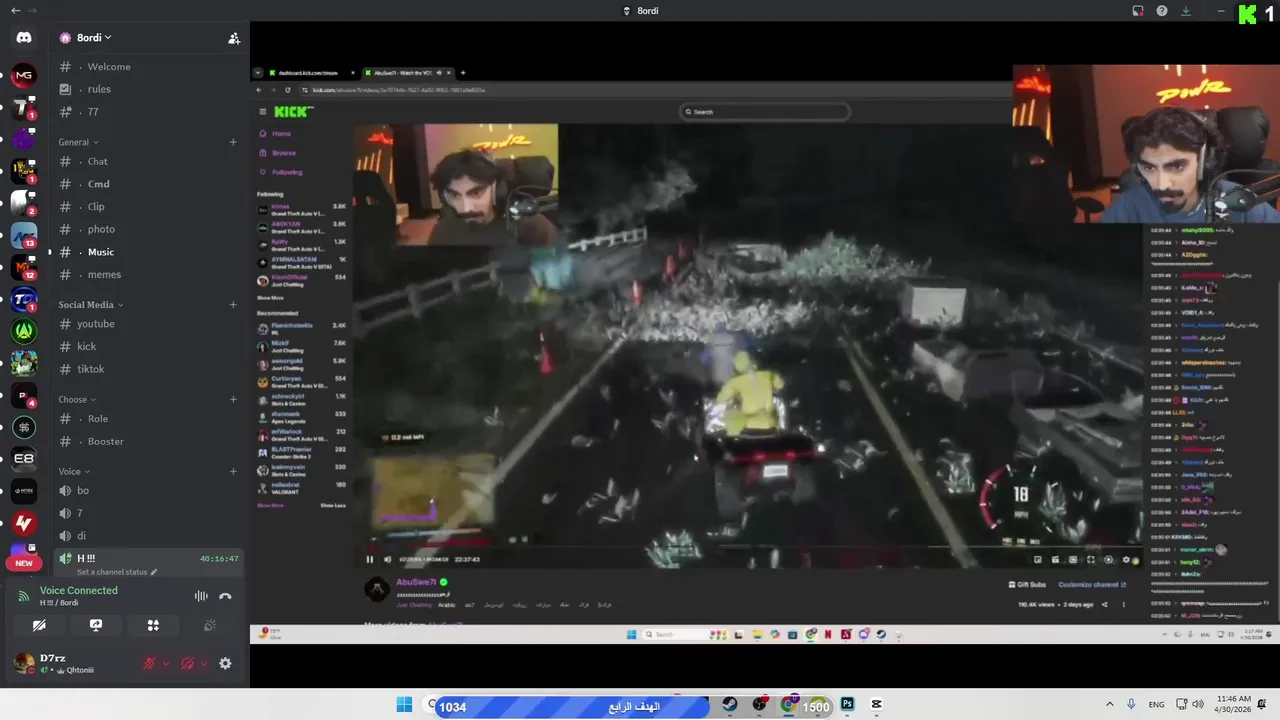Open the tiktok channel
The width and height of the screenshot is (1280, 720).
coord(148,369)
